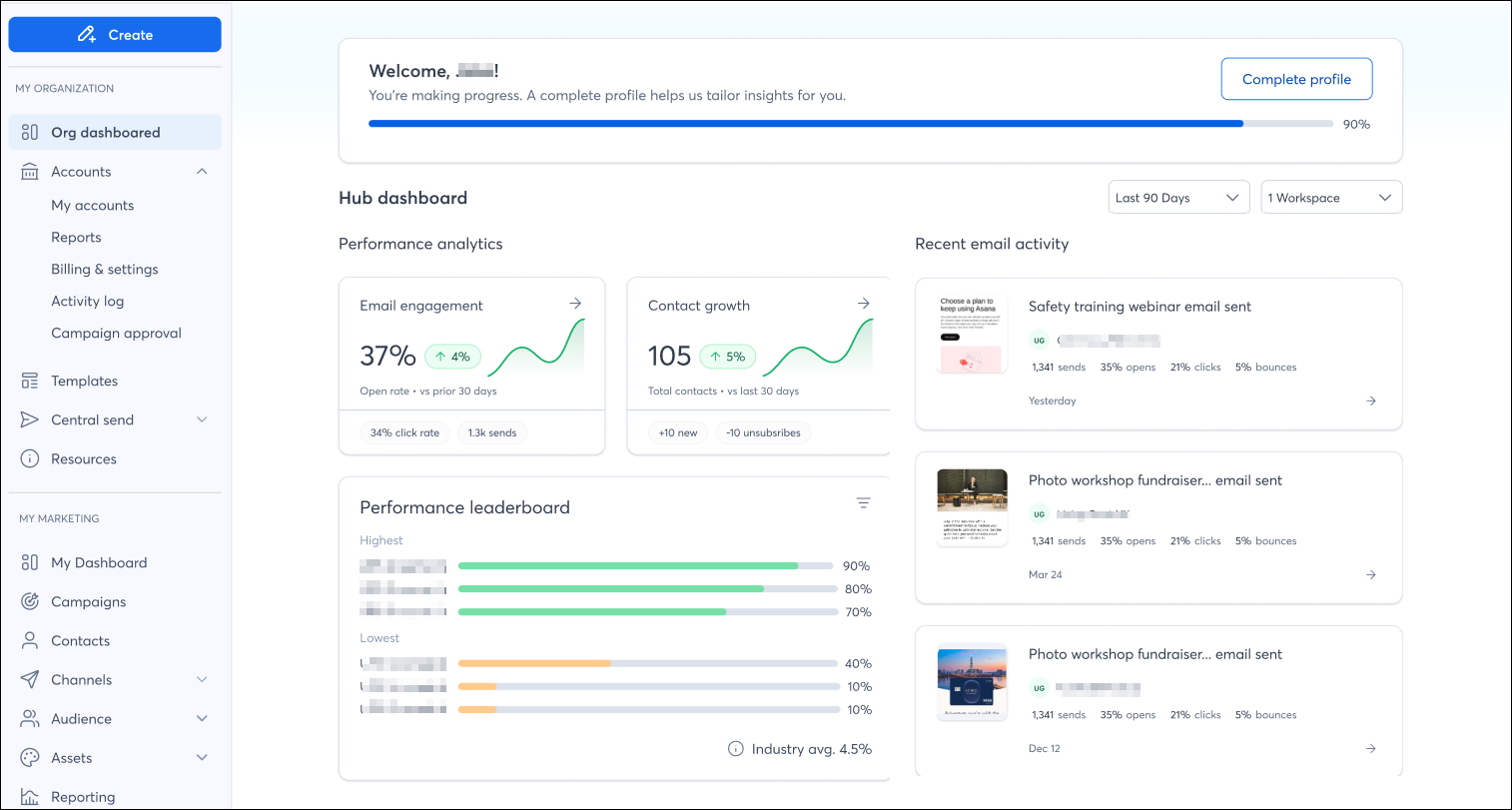This screenshot has height=810, width=1512.
Task: Open Org dashboard icon in sidebar
Action: 30,132
